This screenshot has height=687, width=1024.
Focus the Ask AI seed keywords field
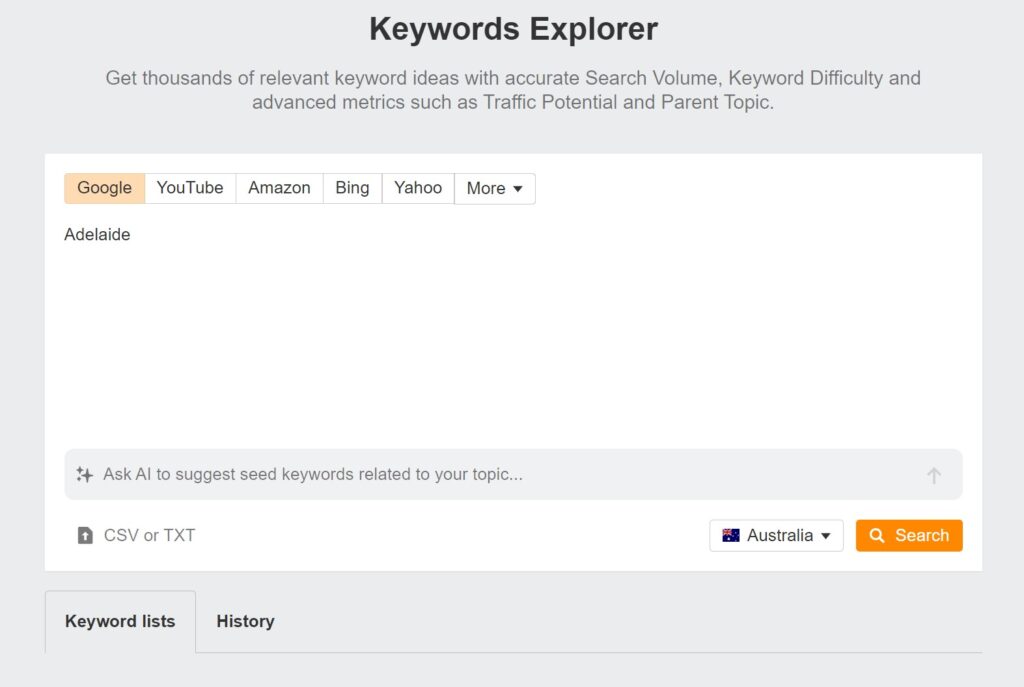(x=513, y=474)
